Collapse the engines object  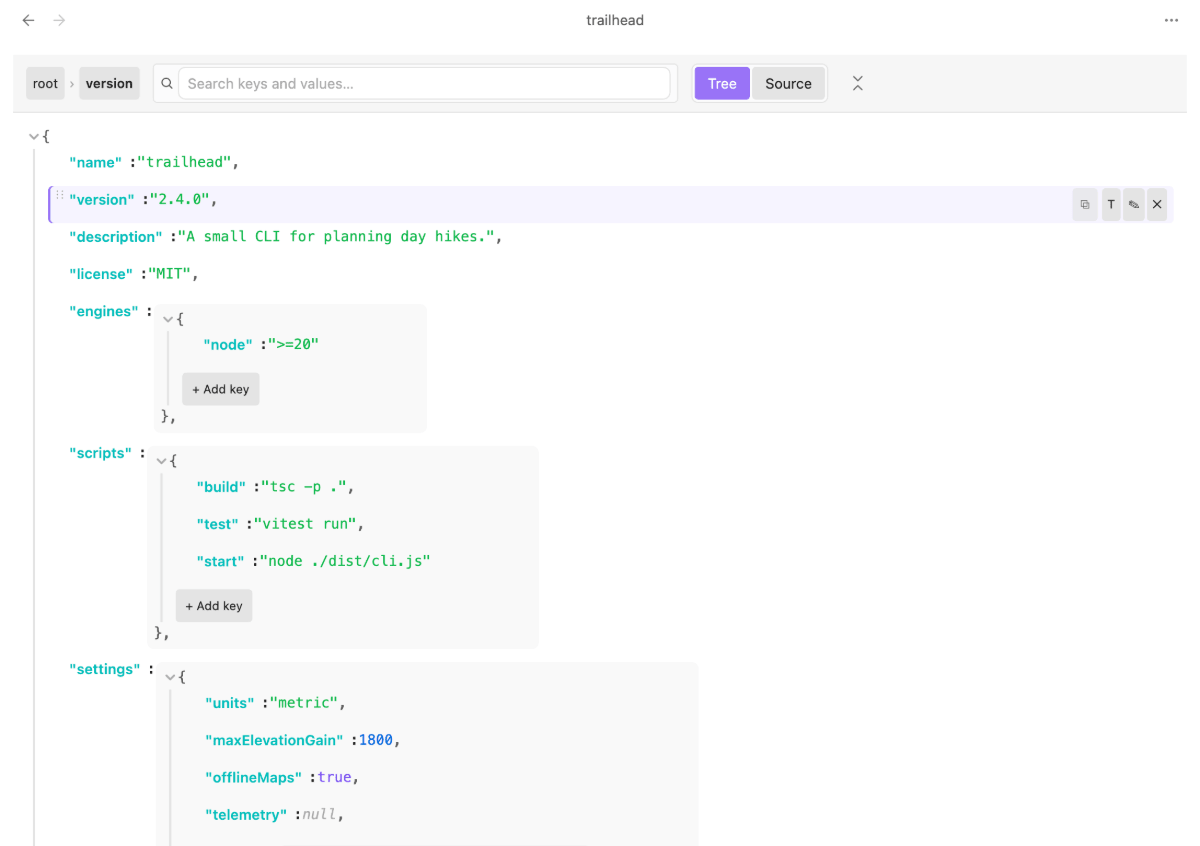[x=168, y=319]
